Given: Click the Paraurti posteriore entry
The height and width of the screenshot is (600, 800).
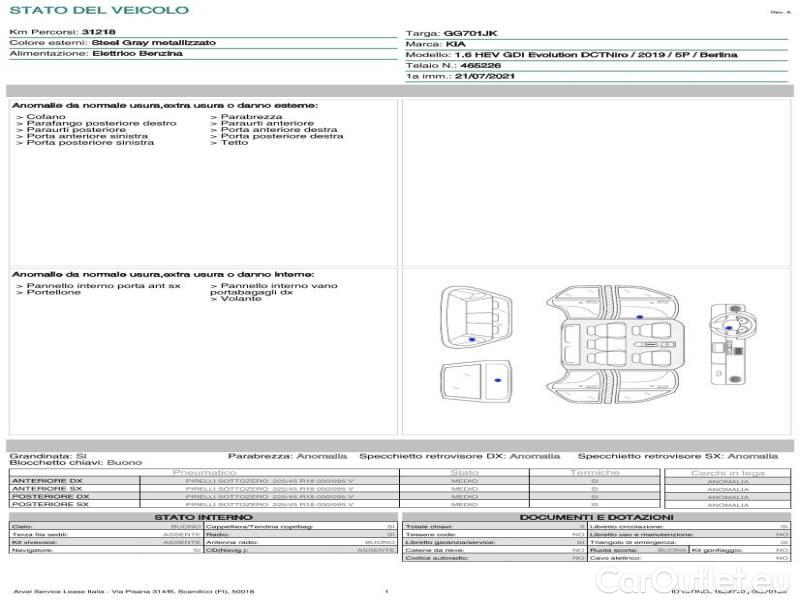Looking at the screenshot, I should (x=71, y=130).
